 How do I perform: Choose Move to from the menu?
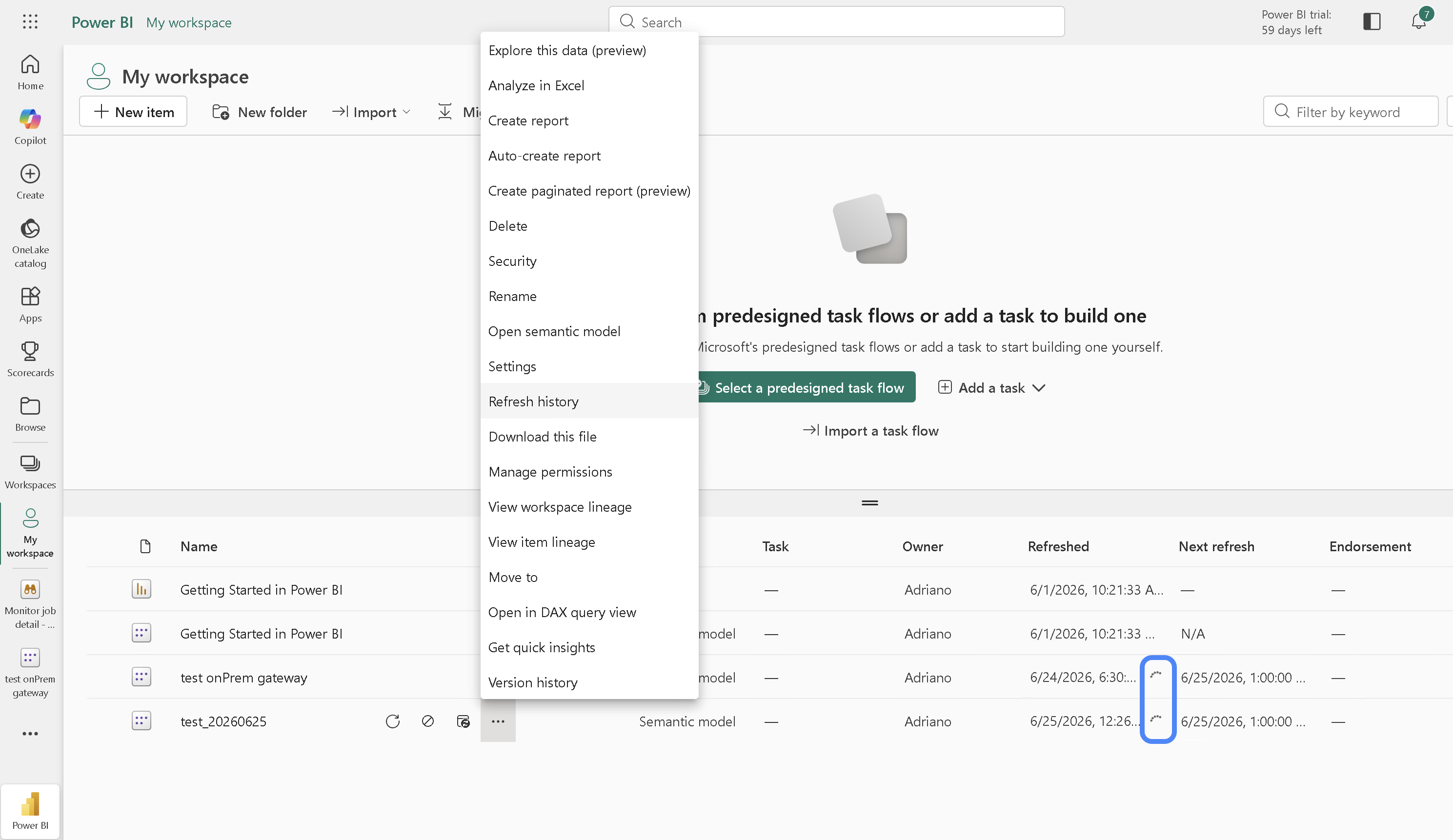pos(589,577)
